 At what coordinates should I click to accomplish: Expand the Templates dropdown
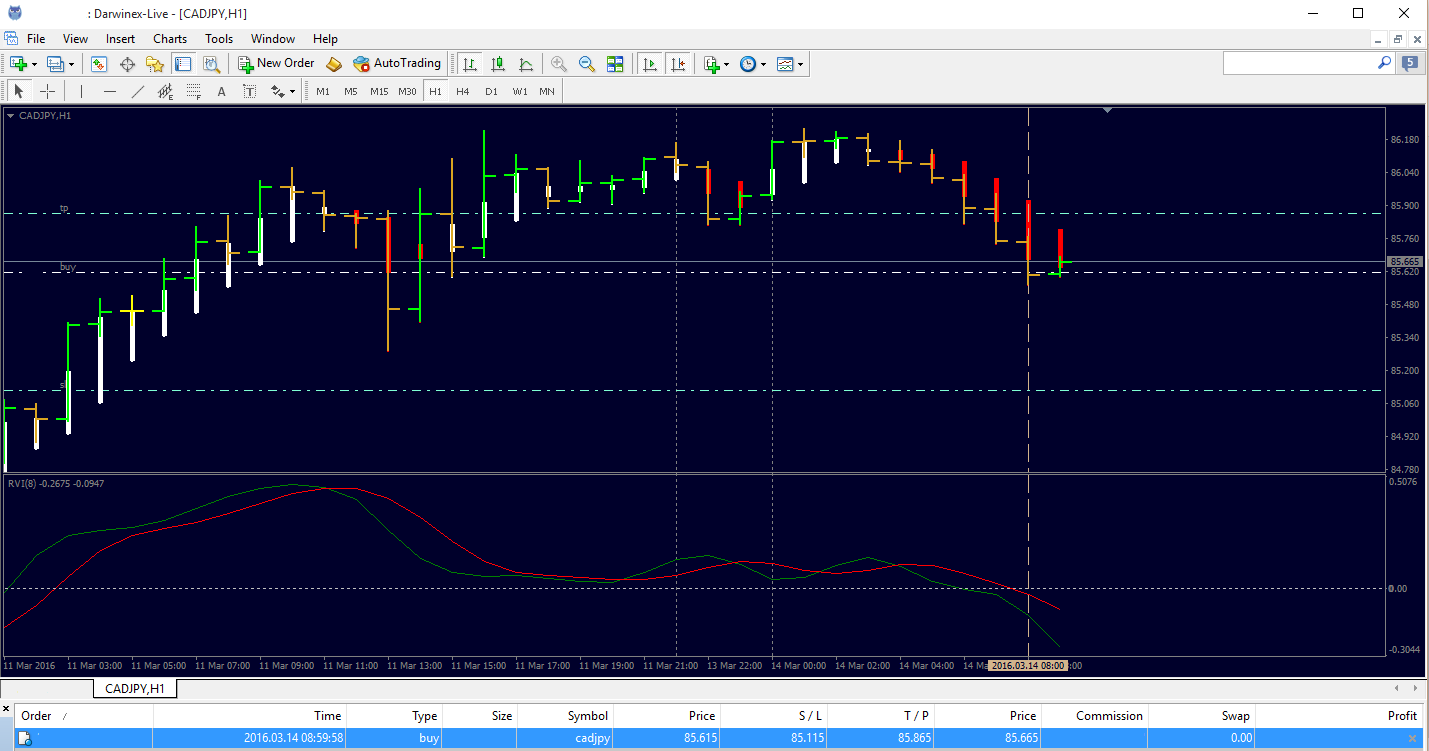coord(801,64)
